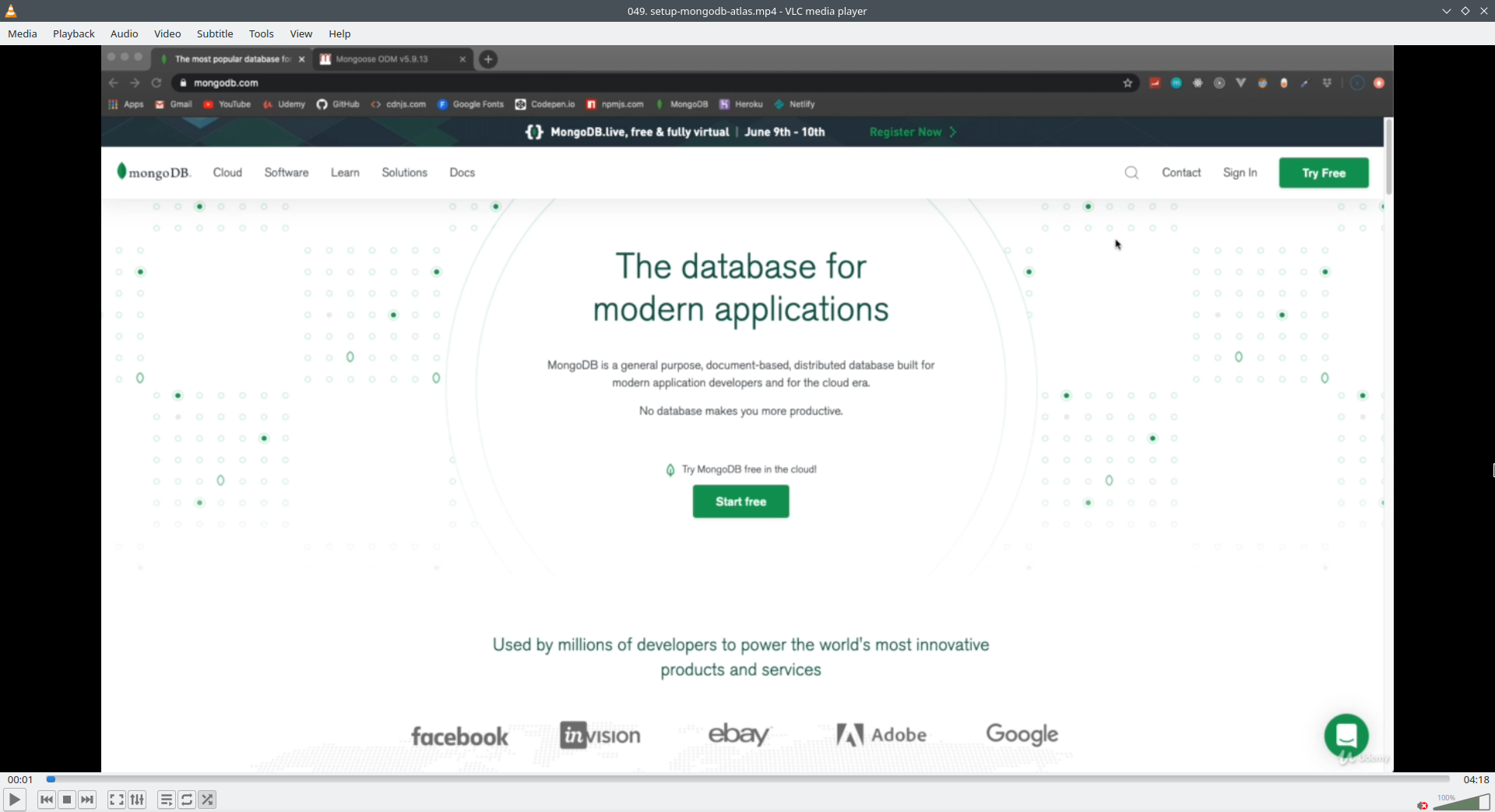Open the Google Fonts bookmark
The width and height of the screenshot is (1495, 812).
(471, 104)
